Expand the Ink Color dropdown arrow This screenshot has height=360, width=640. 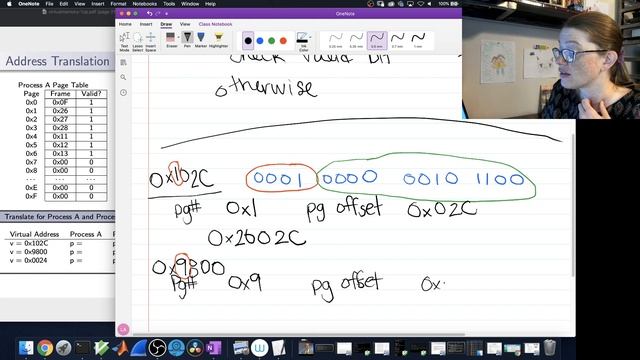[311, 37]
